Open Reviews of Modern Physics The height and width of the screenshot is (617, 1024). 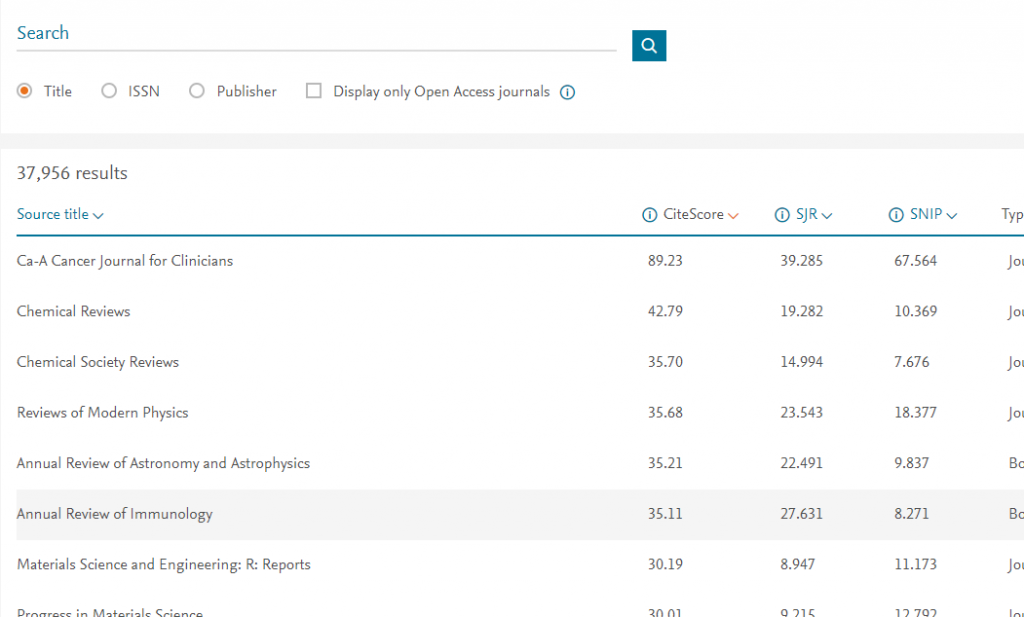pos(103,412)
